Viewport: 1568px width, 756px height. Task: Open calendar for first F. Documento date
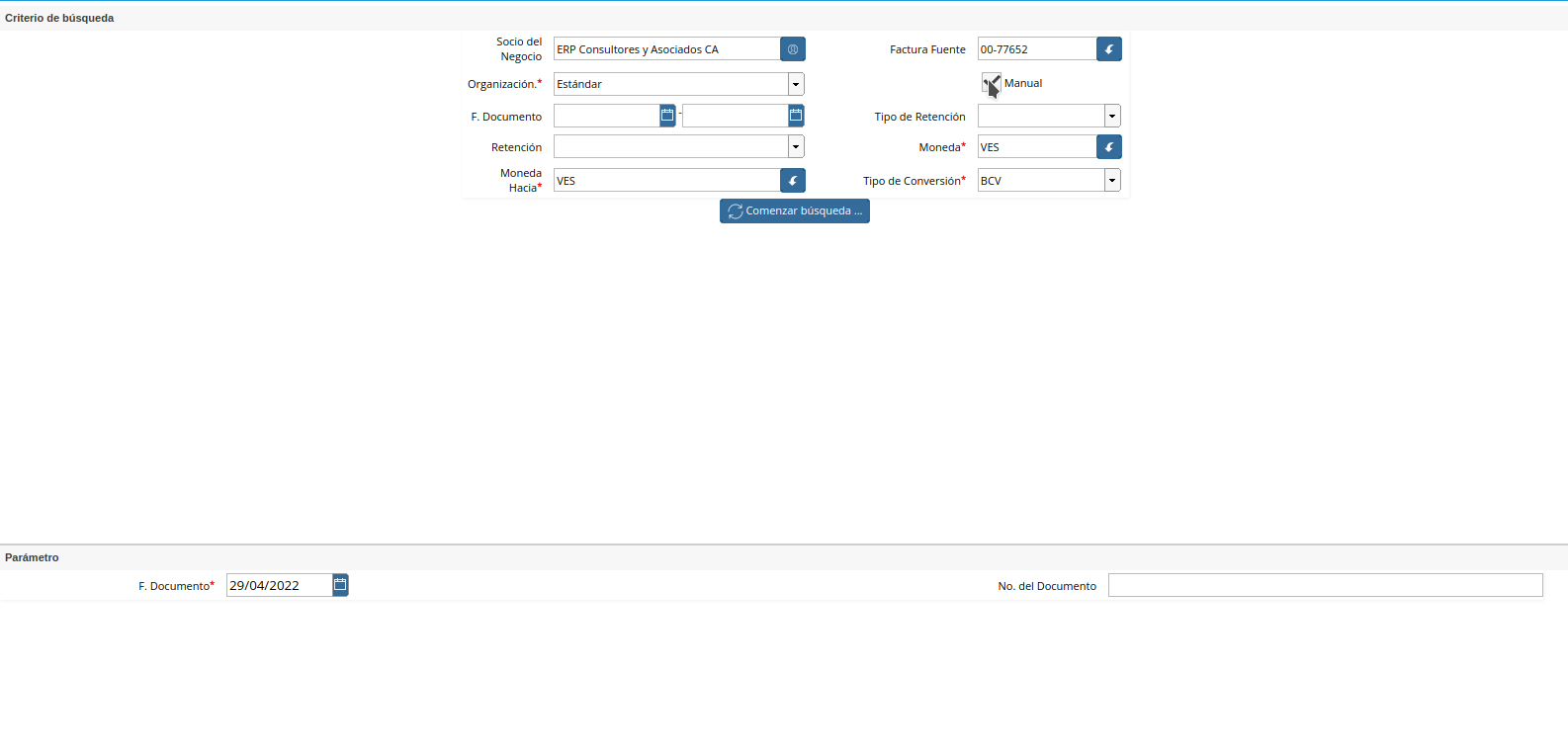click(667, 116)
